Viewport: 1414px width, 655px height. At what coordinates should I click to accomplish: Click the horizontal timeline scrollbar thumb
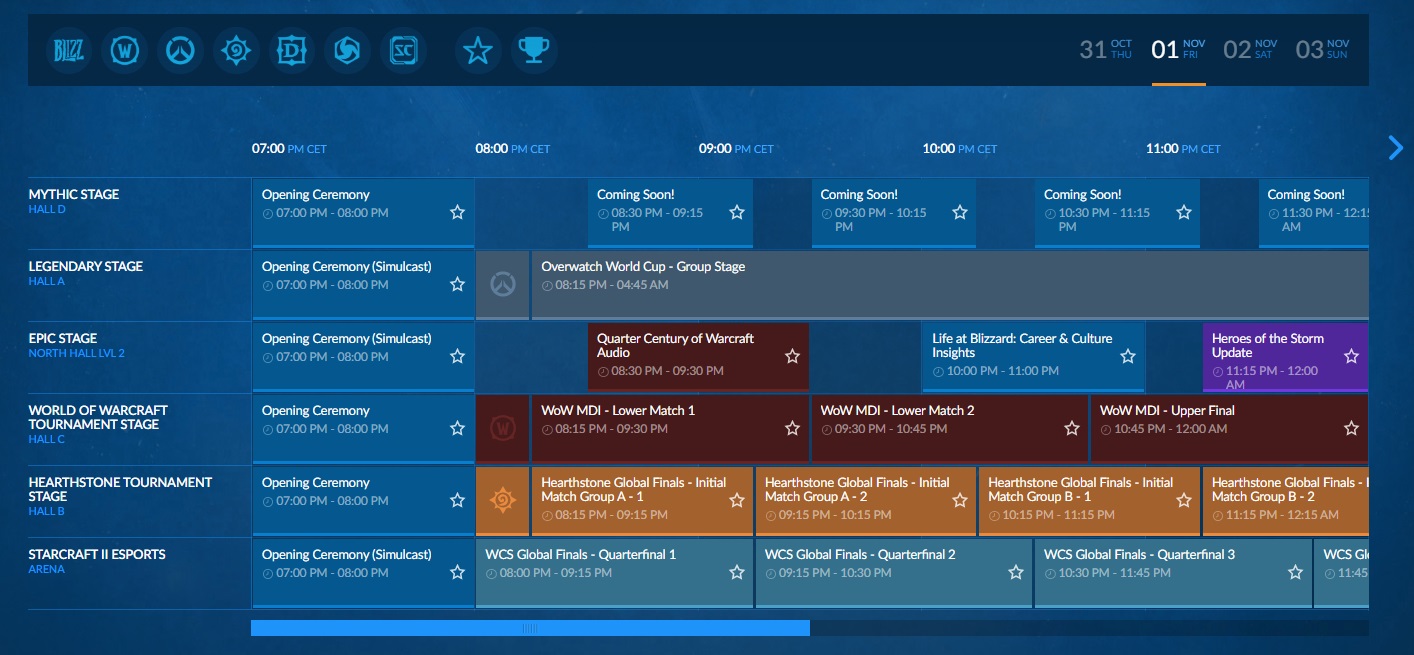pyautogui.click(x=530, y=628)
